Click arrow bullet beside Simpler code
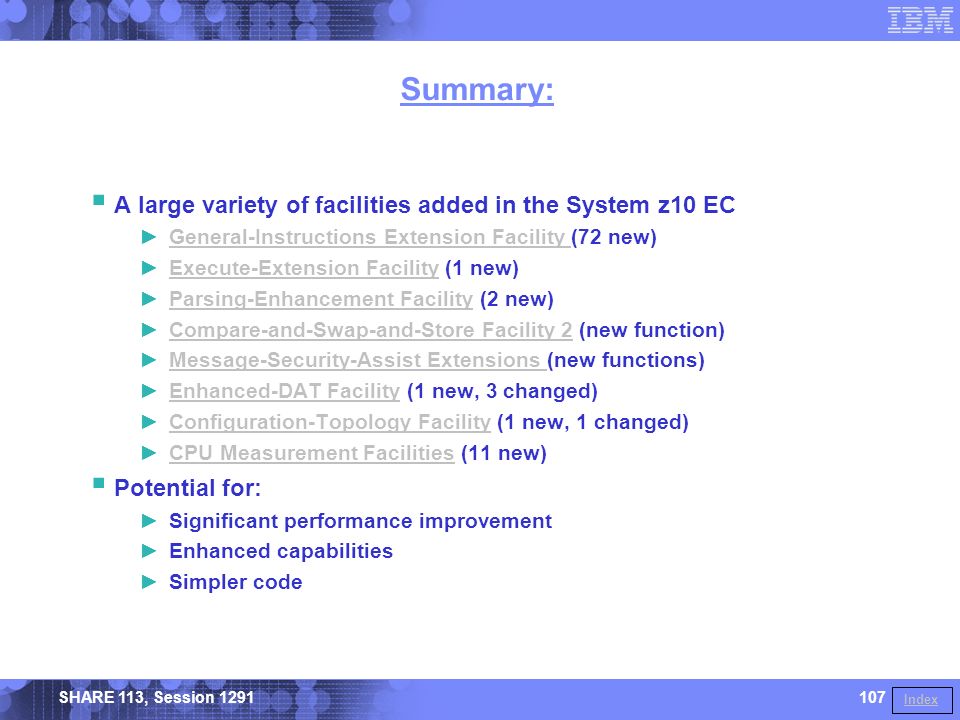 (149, 582)
